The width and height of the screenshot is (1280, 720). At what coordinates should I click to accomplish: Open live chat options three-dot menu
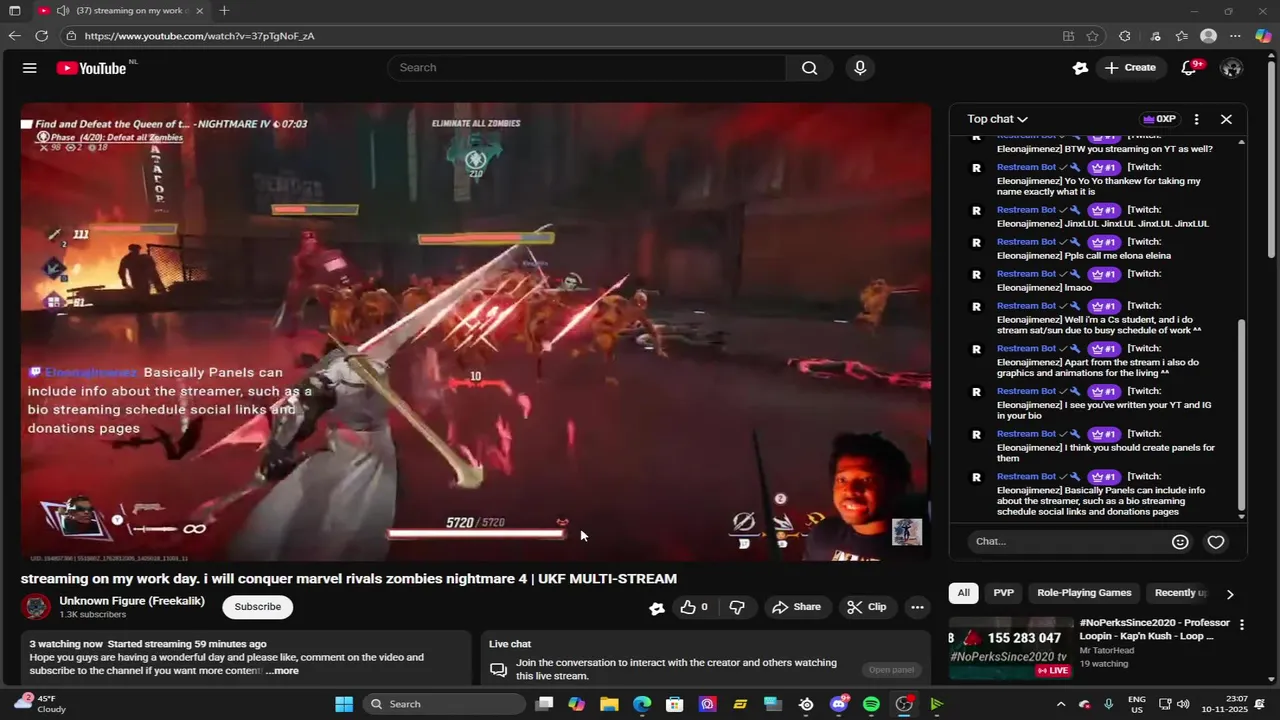pos(1196,119)
